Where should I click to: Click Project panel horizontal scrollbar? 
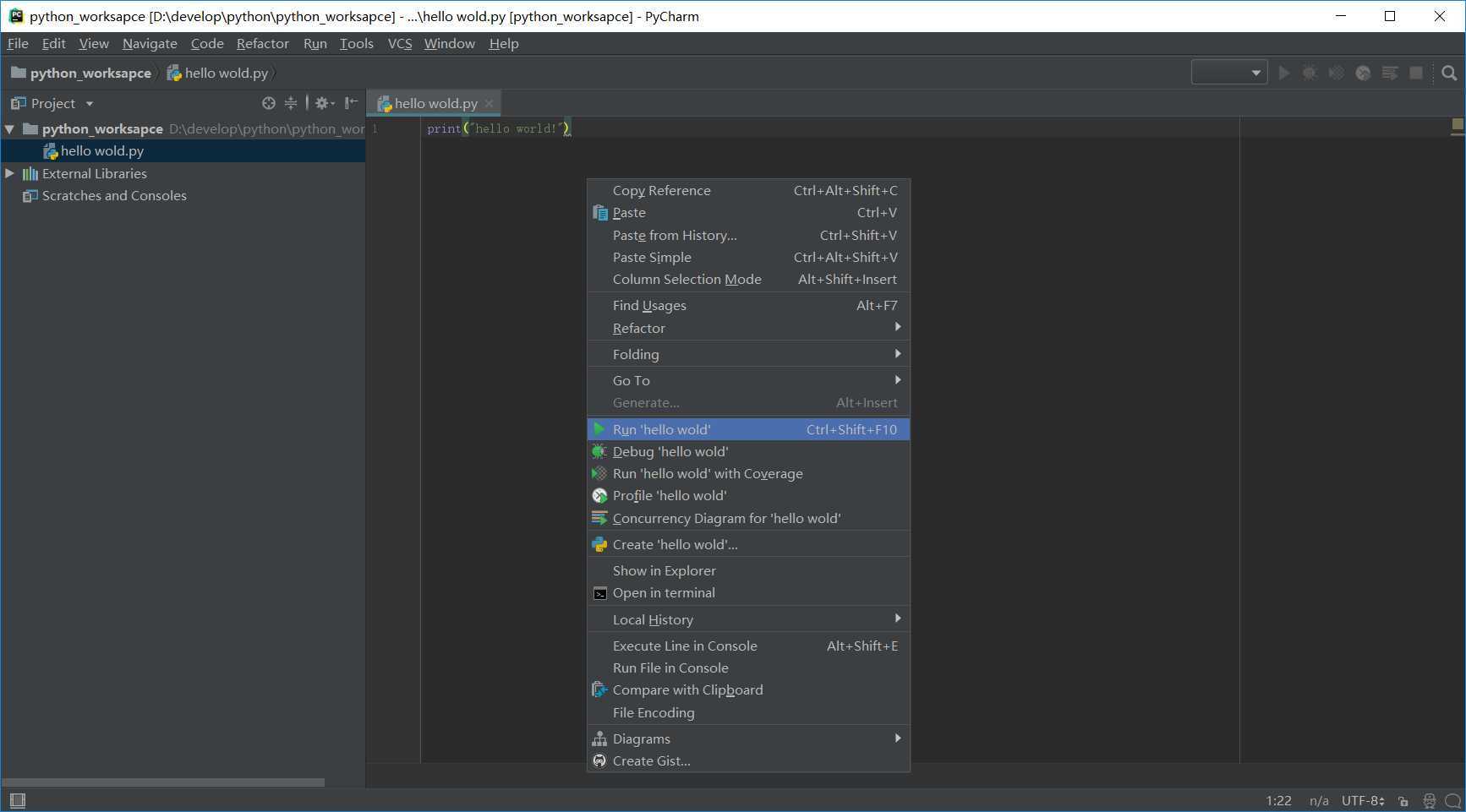tap(163, 782)
